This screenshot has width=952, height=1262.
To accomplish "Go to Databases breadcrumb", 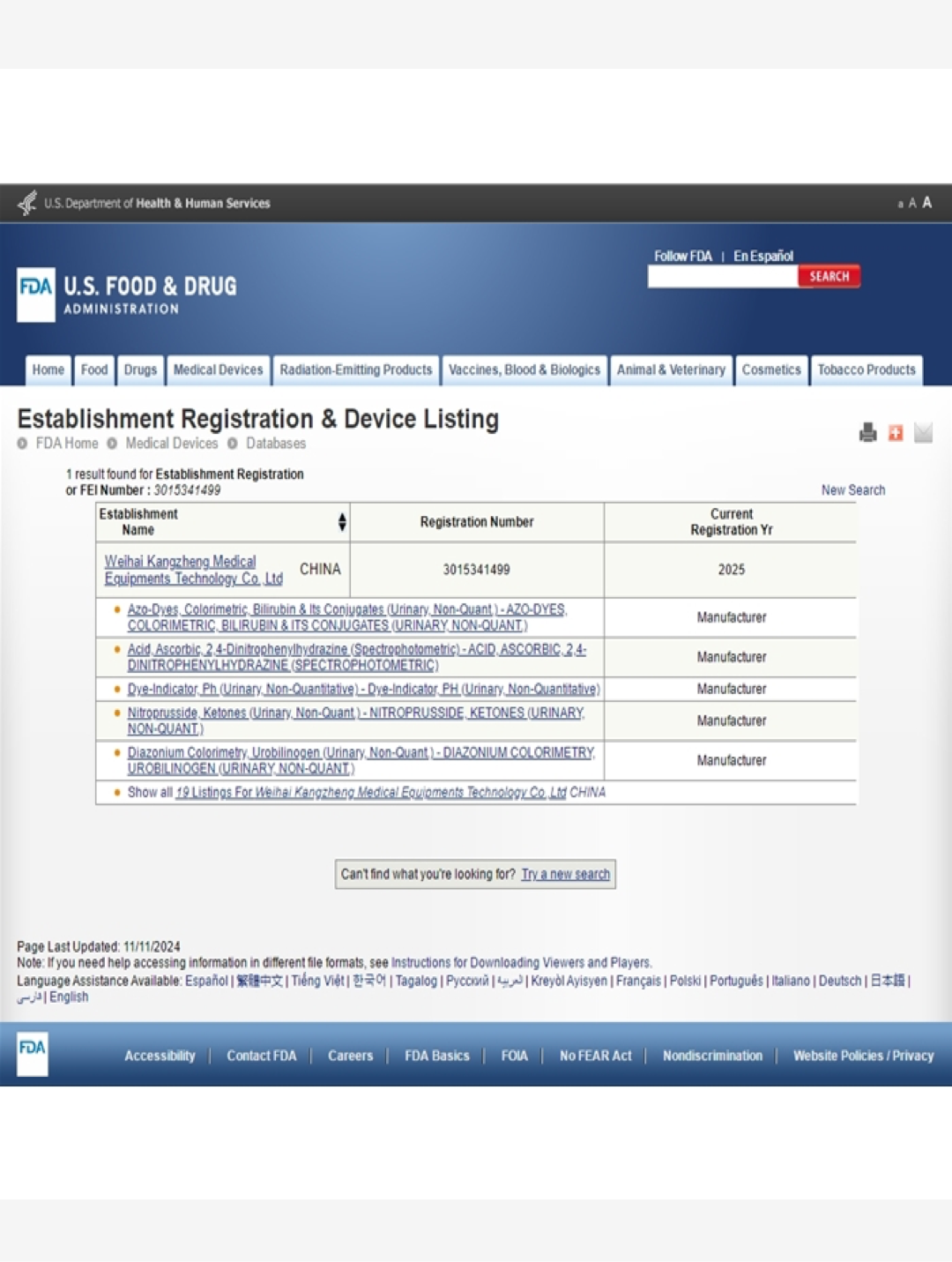I will 276,444.
